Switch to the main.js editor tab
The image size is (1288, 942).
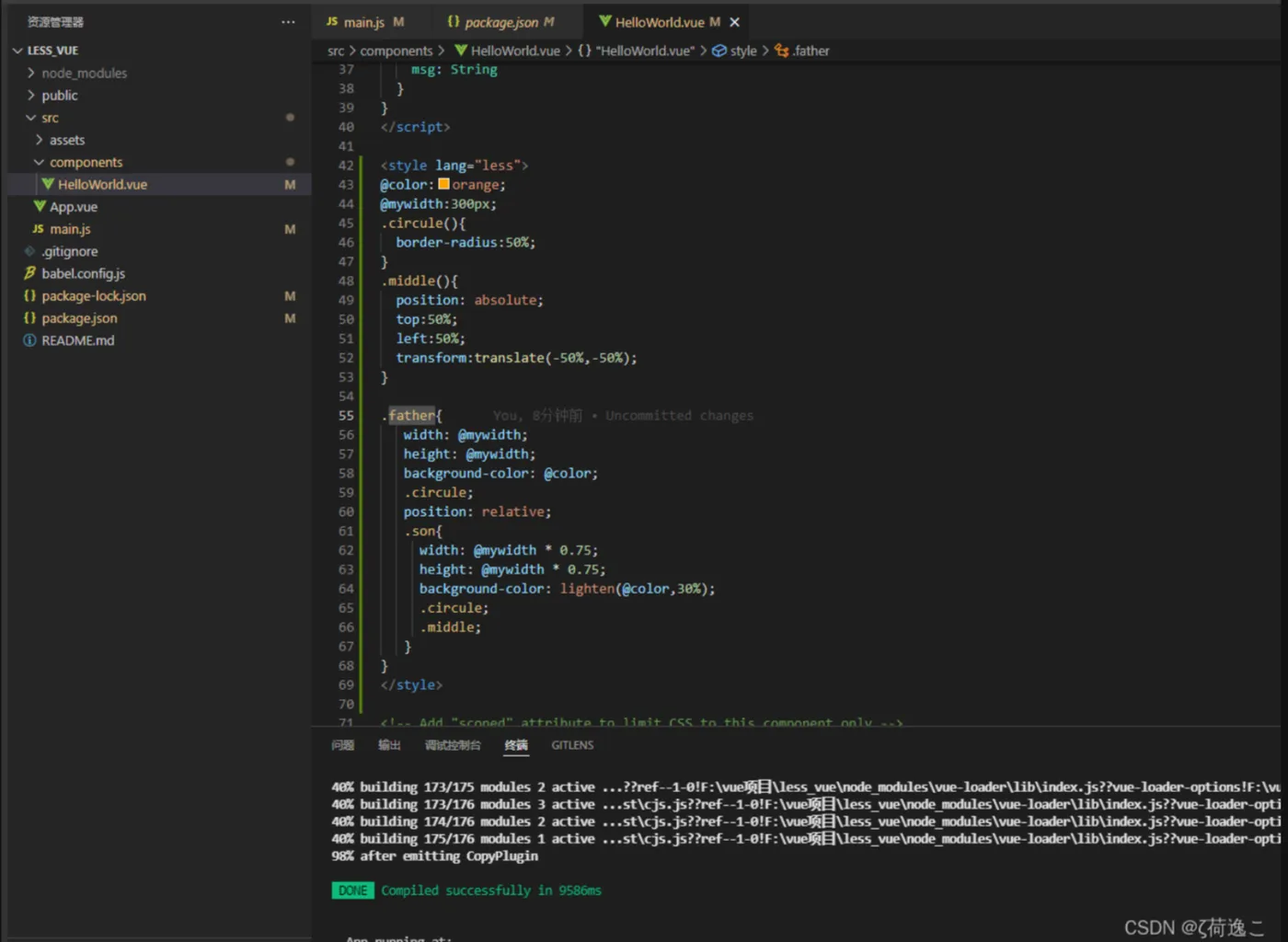[x=364, y=22]
